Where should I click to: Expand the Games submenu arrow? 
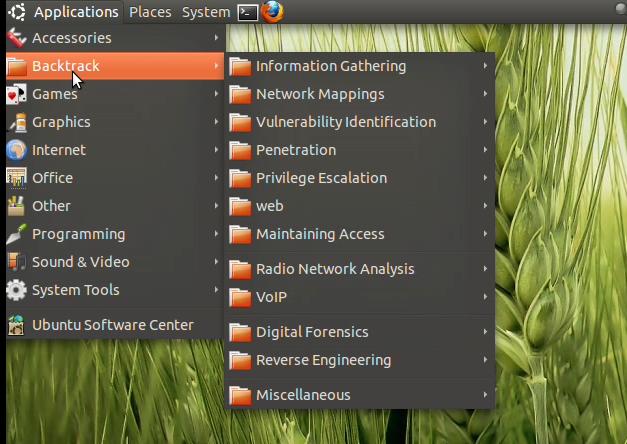(216, 94)
